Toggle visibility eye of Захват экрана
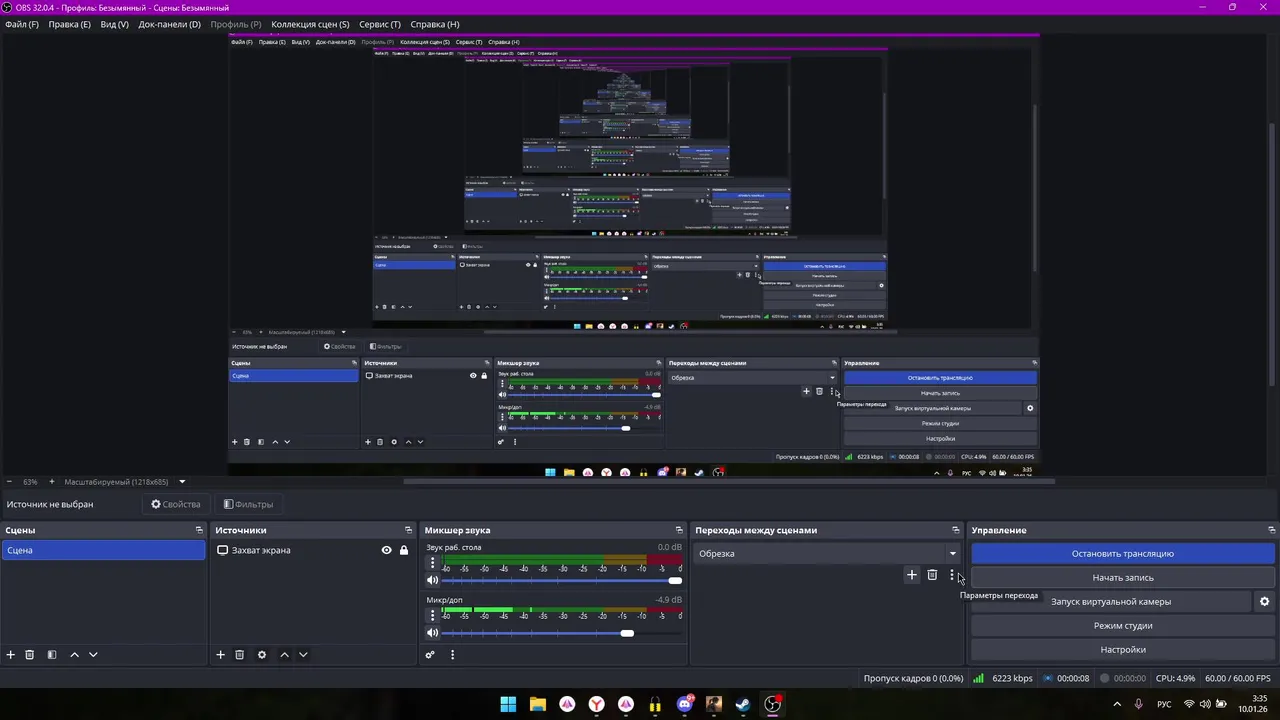Screen dimensions: 1280x720 click(x=386, y=550)
